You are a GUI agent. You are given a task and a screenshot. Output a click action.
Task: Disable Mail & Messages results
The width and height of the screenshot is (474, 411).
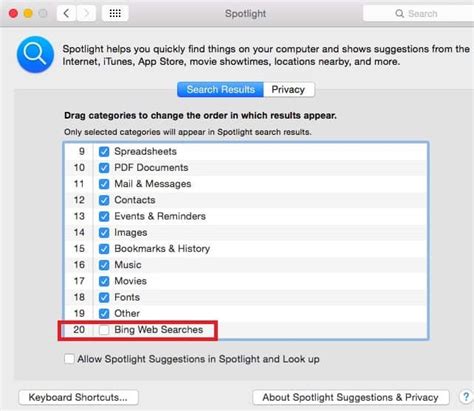click(104, 184)
